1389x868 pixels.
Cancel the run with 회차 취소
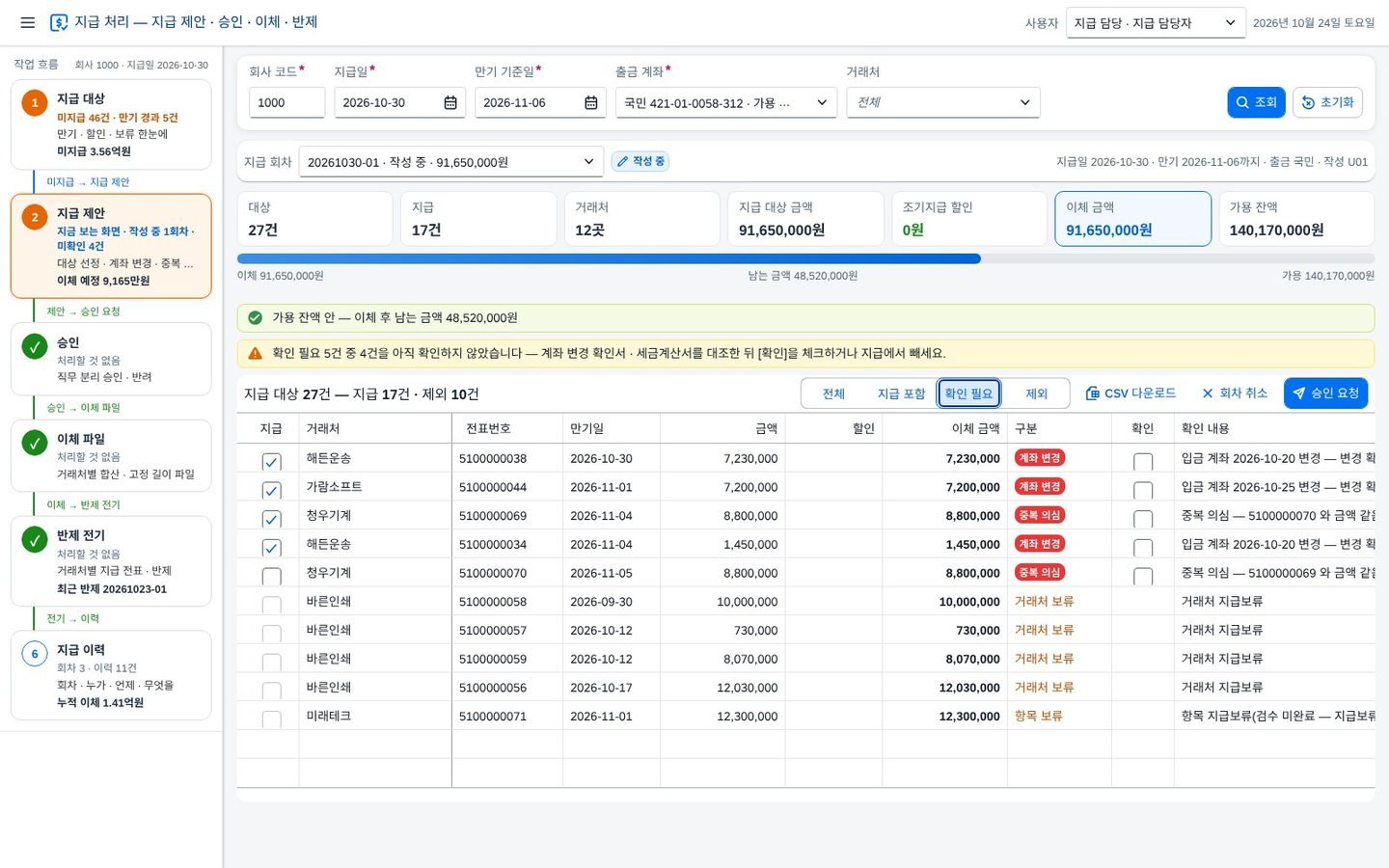1235,393
